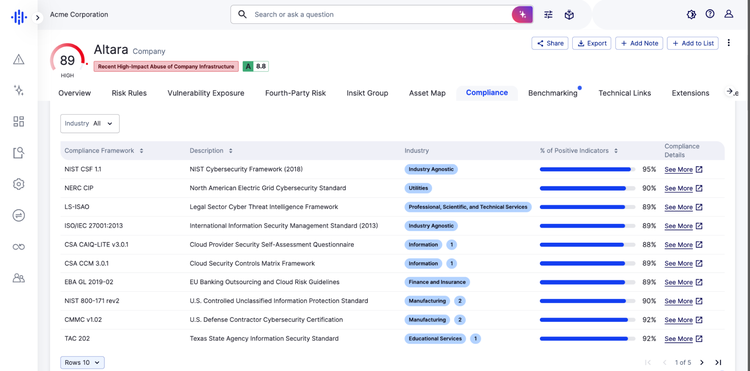The height and width of the screenshot is (371, 750).
Task: Click the Export button
Action: click(592, 43)
